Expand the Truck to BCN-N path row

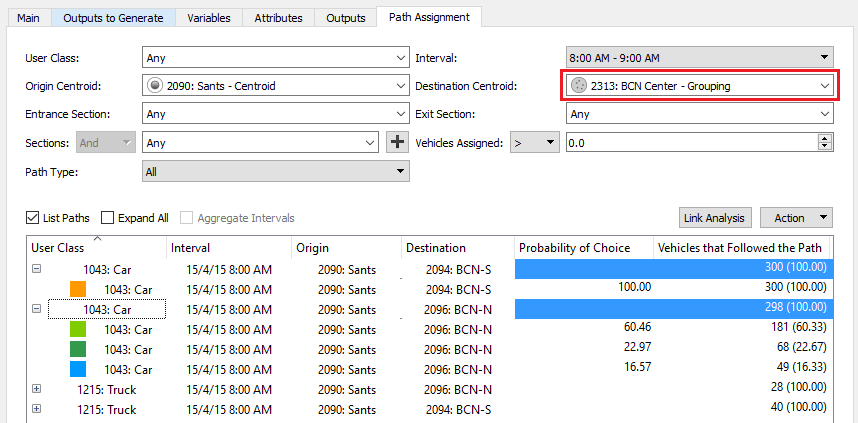37,389
